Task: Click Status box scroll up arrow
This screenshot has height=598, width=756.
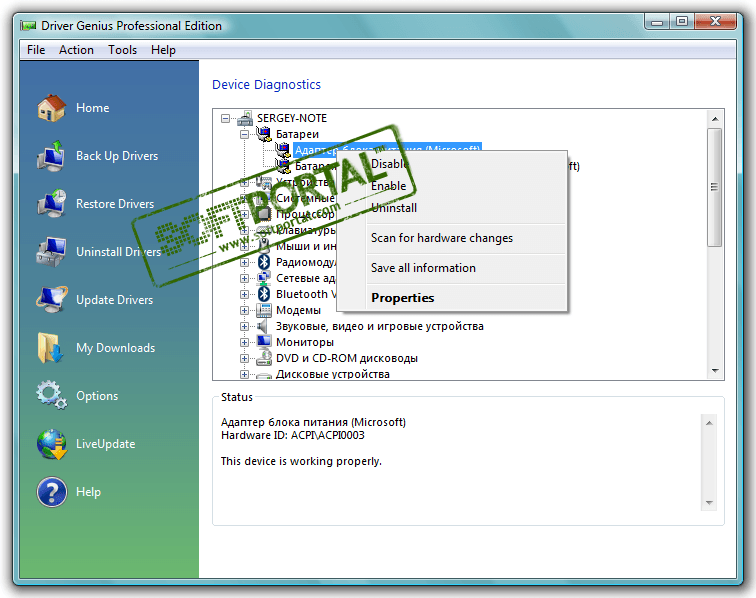Action: click(709, 423)
